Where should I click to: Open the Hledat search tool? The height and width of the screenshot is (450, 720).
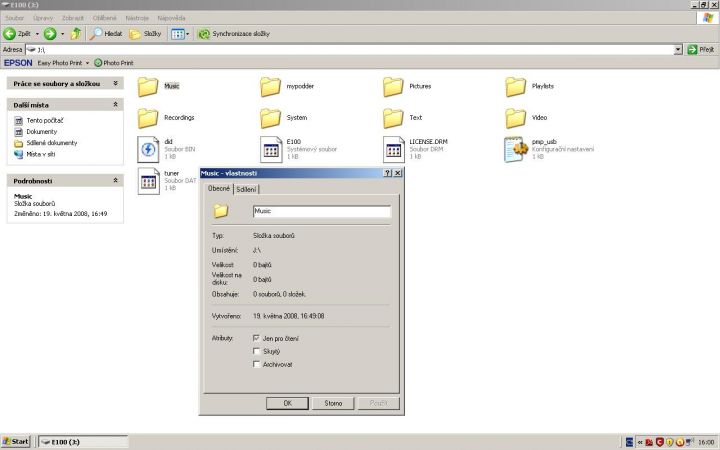106,34
